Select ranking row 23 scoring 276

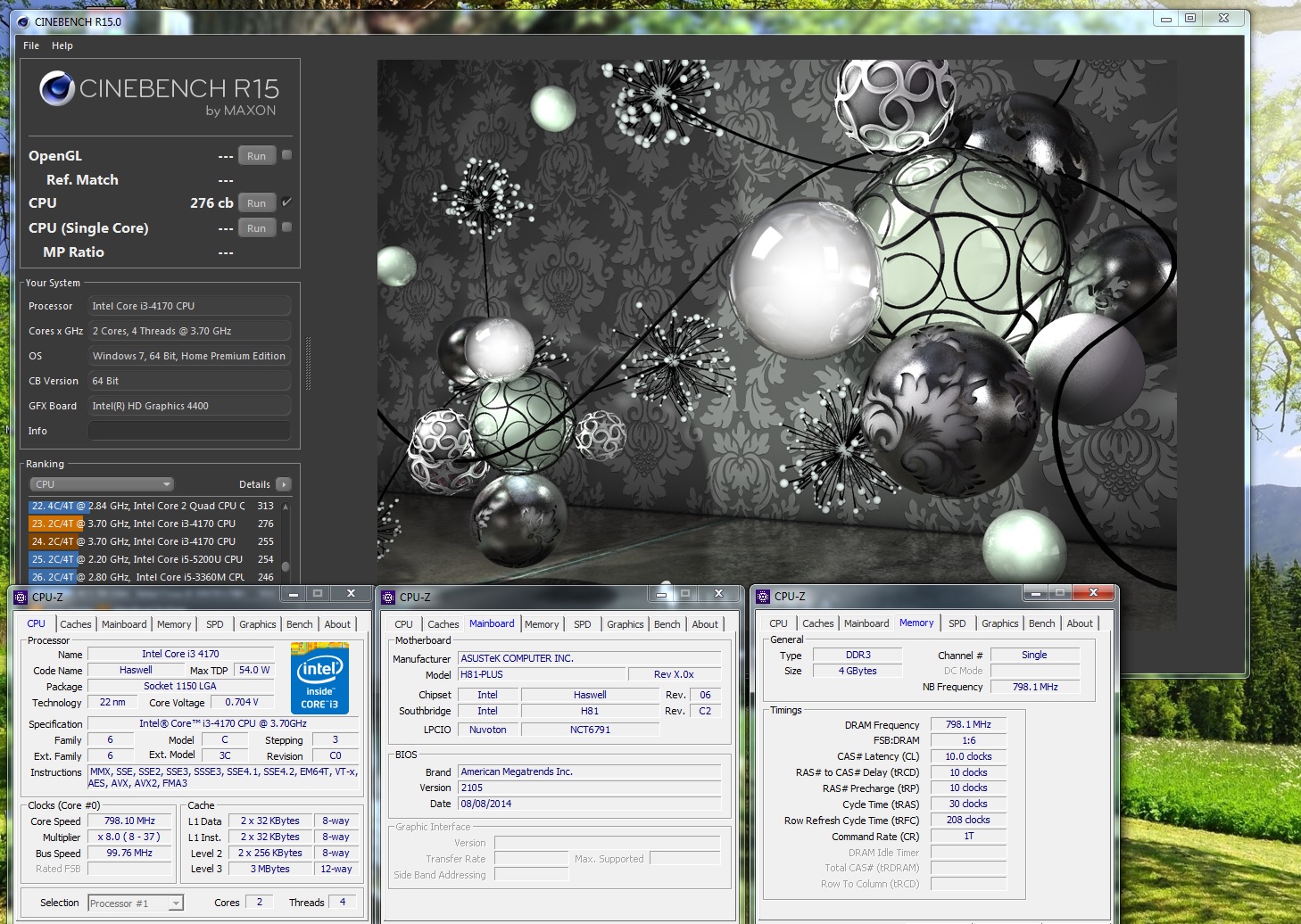[x=153, y=524]
